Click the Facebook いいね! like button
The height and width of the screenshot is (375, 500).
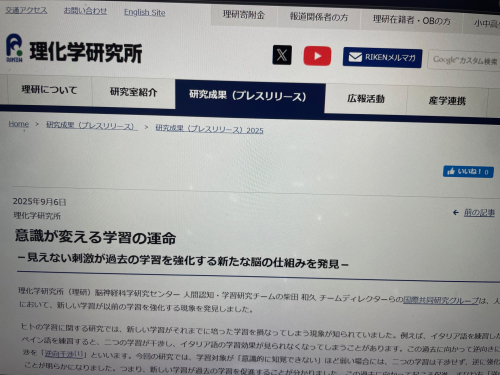pyautogui.click(x=468, y=172)
